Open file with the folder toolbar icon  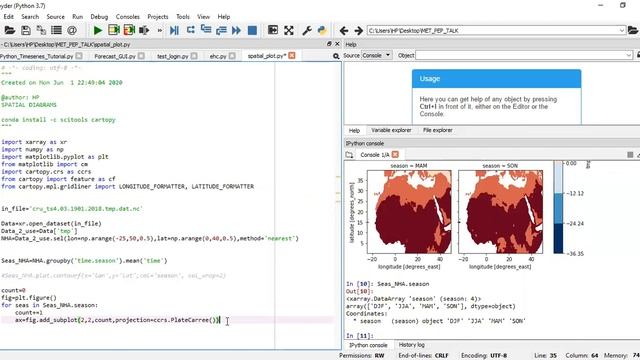(9, 30)
